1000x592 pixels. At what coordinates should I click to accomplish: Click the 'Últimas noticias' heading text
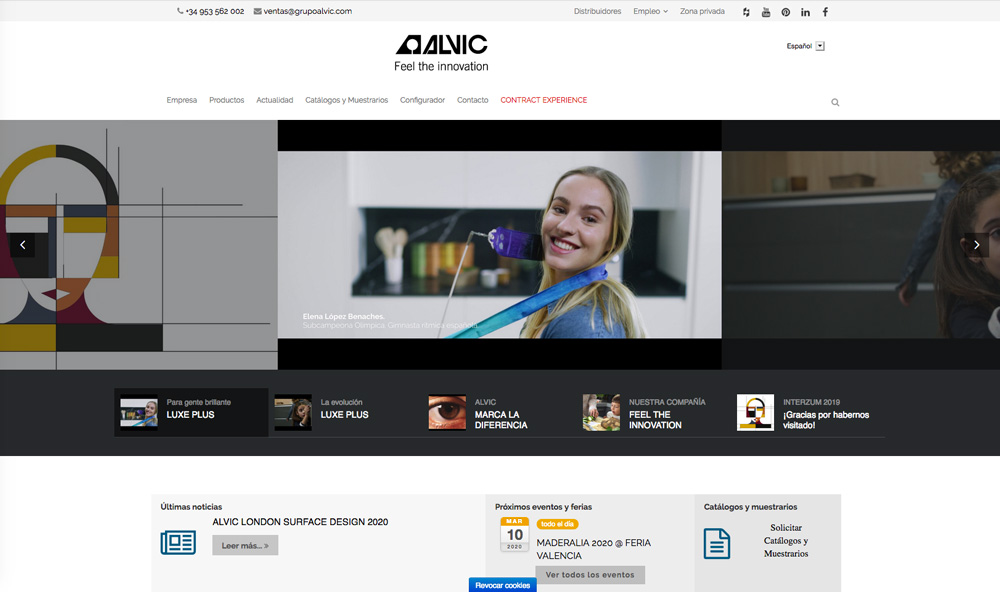point(191,507)
